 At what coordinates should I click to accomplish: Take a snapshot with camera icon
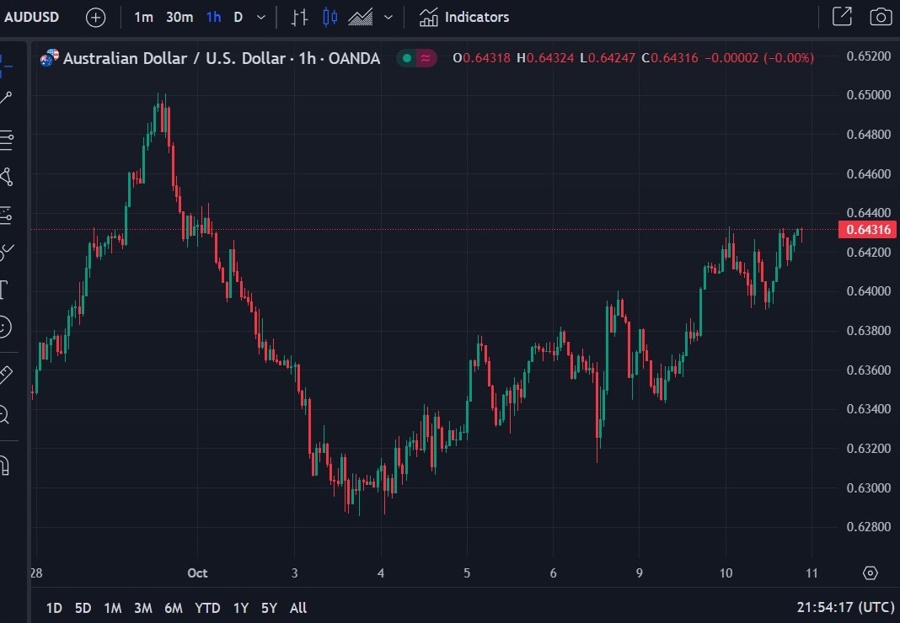(x=880, y=17)
